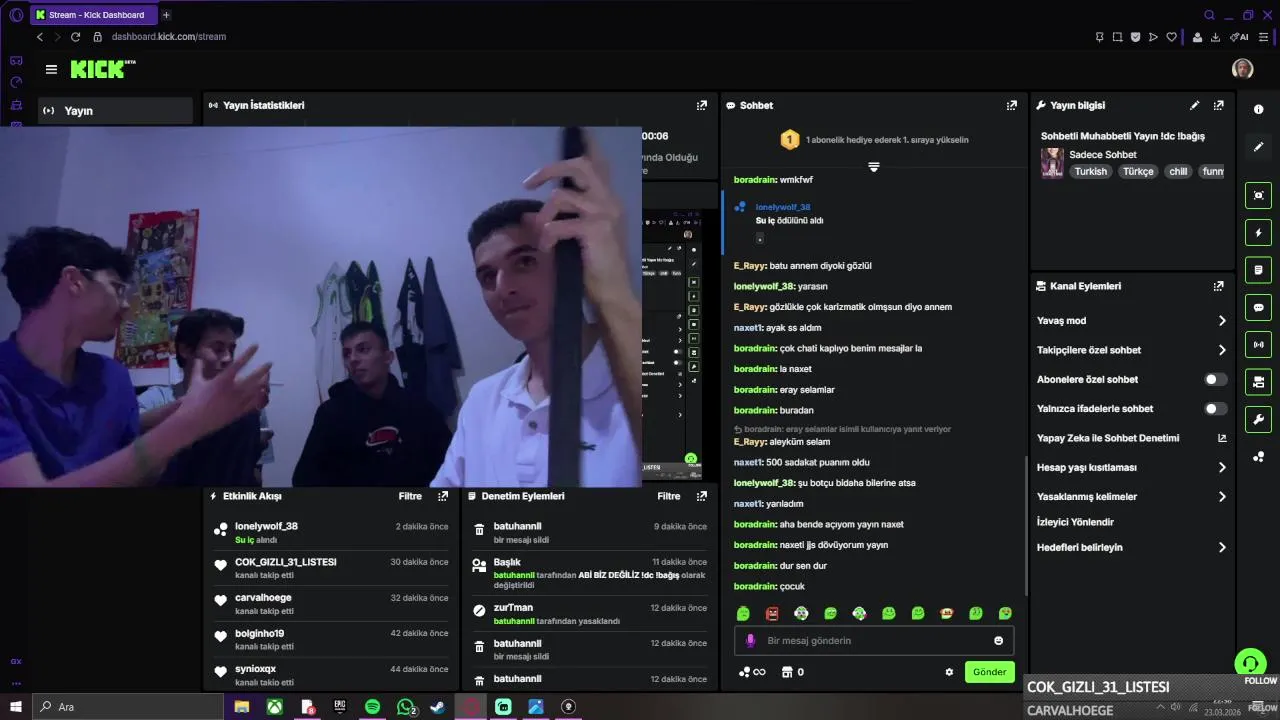This screenshot has height=720, width=1280.
Task: Collapse the pinned chat leaderboard handle
Action: 873,167
